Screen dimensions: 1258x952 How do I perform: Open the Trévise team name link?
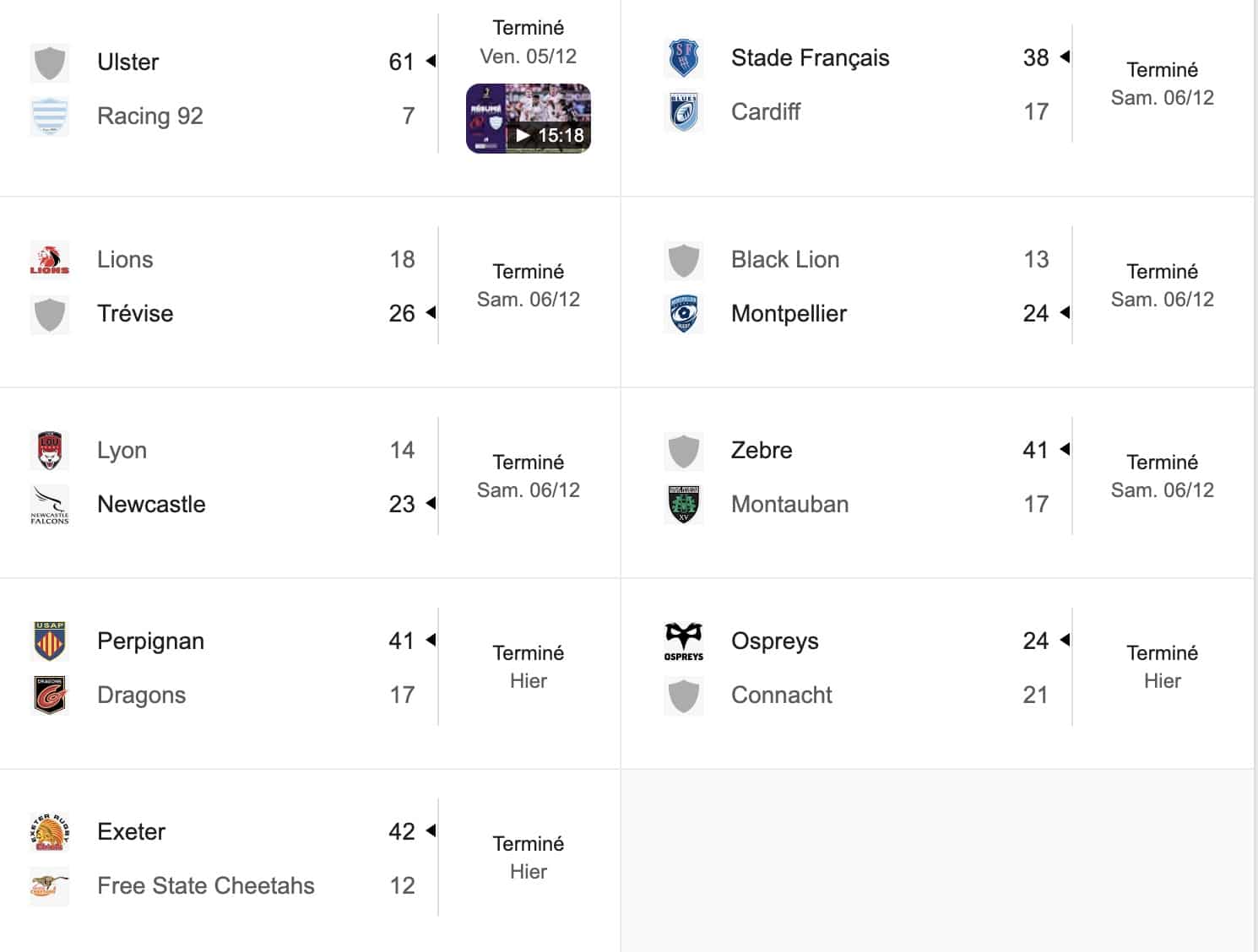point(135,314)
